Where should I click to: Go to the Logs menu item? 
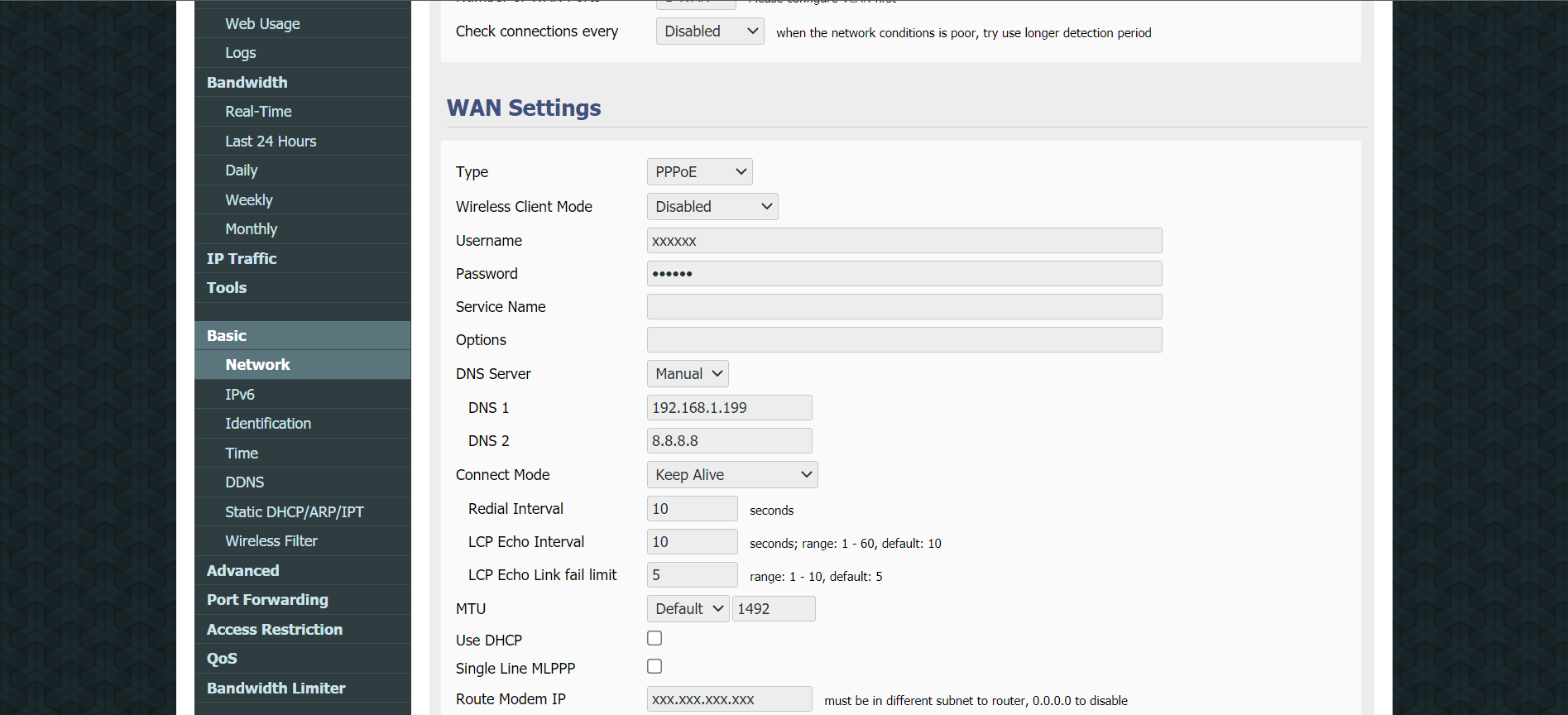pyautogui.click(x=241, y=53)
